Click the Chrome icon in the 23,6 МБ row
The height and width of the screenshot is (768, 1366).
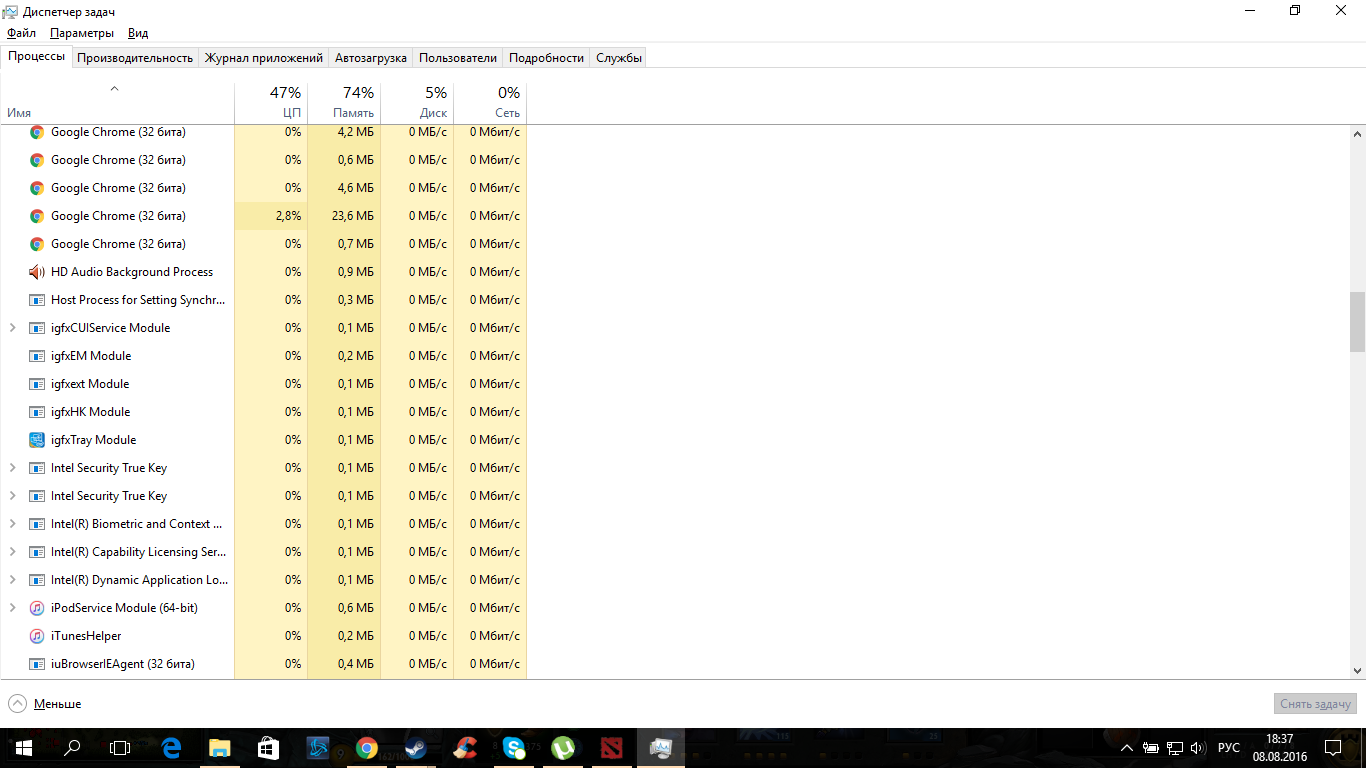click(37, 216)
